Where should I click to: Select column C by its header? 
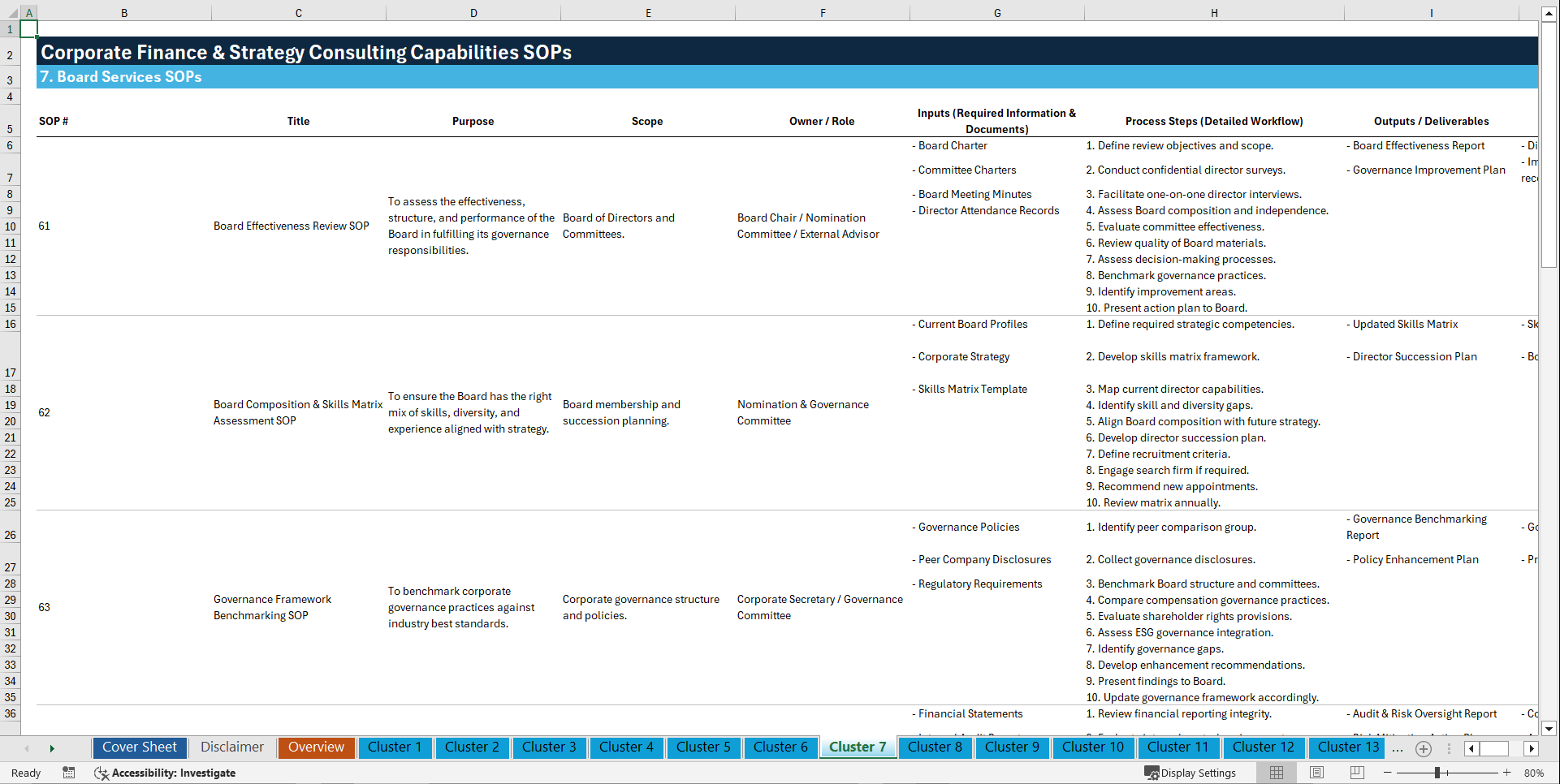[x=298, y=12]
